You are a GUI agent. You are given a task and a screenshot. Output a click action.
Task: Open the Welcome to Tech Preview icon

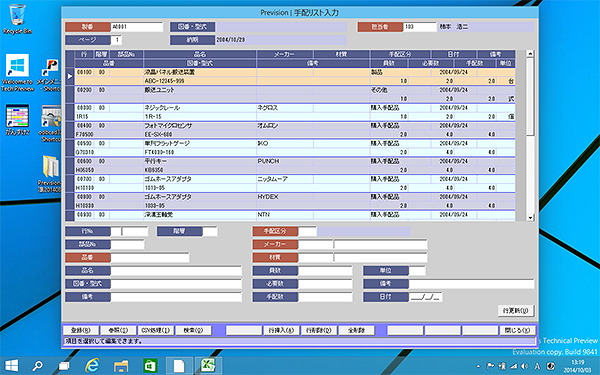pyautogui.click(x=17, y=73)
